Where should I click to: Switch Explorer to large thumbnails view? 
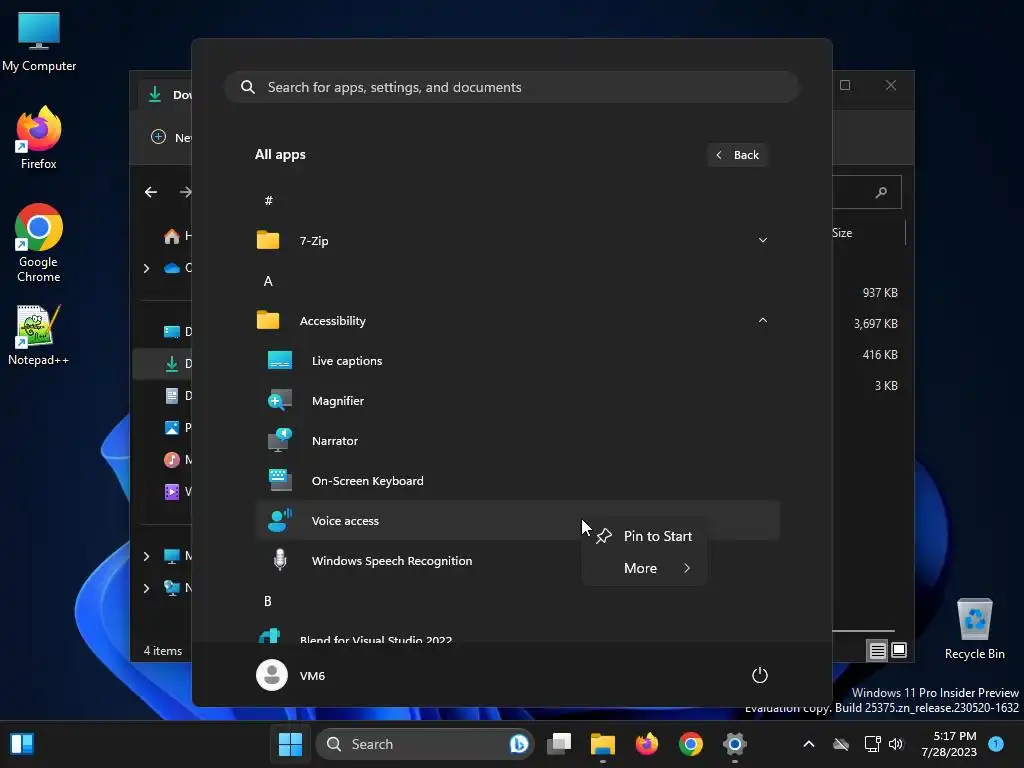click(x=899, y=650)
